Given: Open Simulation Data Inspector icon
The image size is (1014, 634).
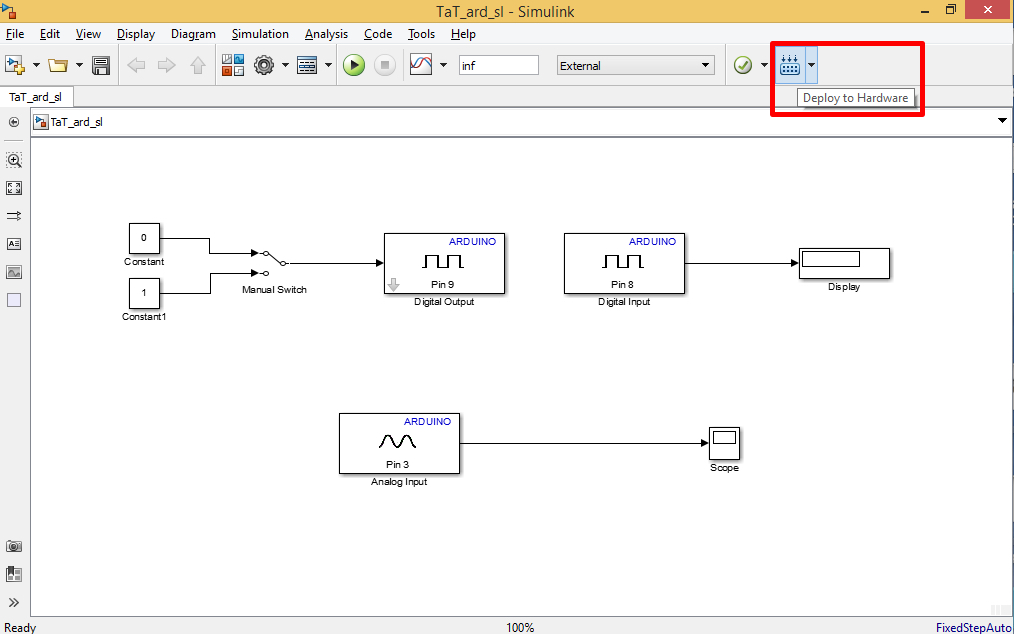Looking at the screenshot, I should pos(421,65).
